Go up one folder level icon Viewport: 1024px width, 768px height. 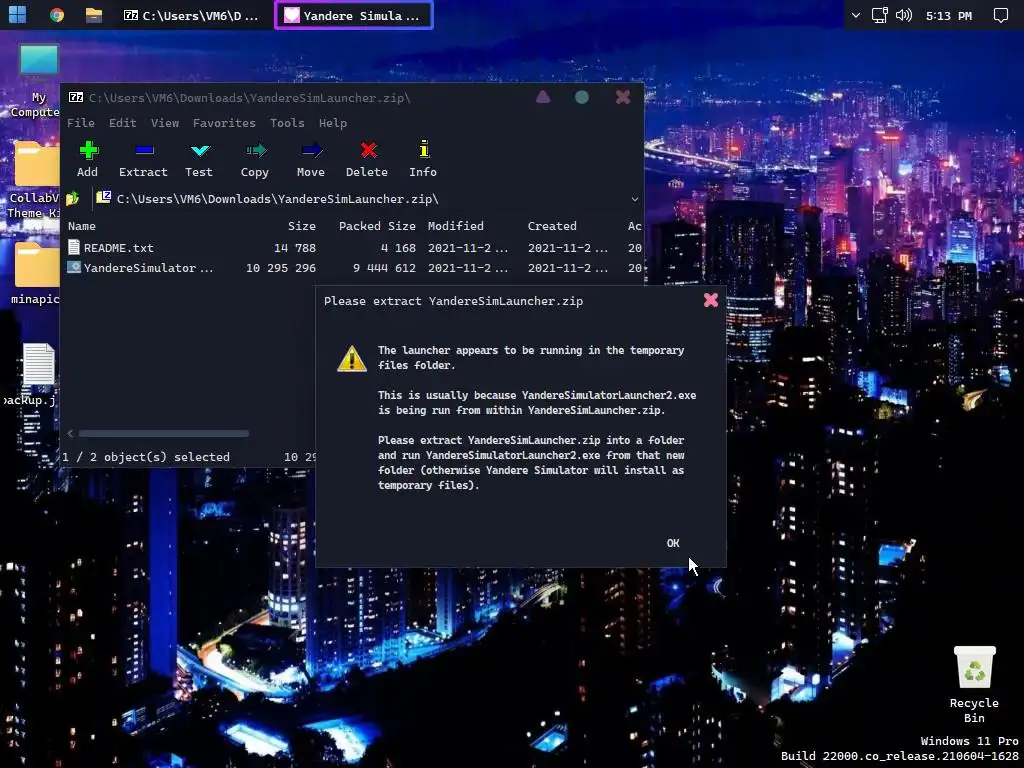click(72, 199)
